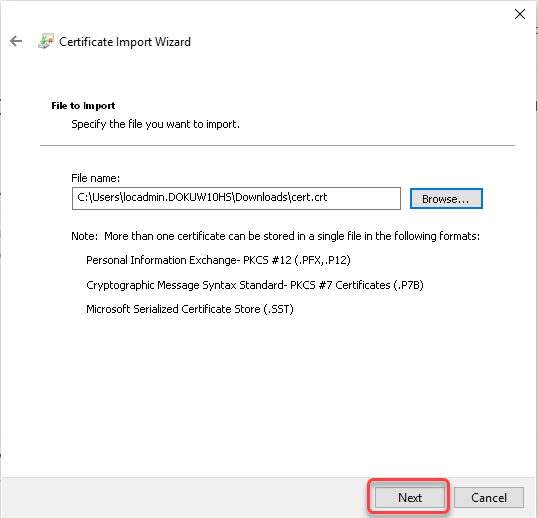Cancel the certificate import
The image size is (538, 518).
[489, 497]
